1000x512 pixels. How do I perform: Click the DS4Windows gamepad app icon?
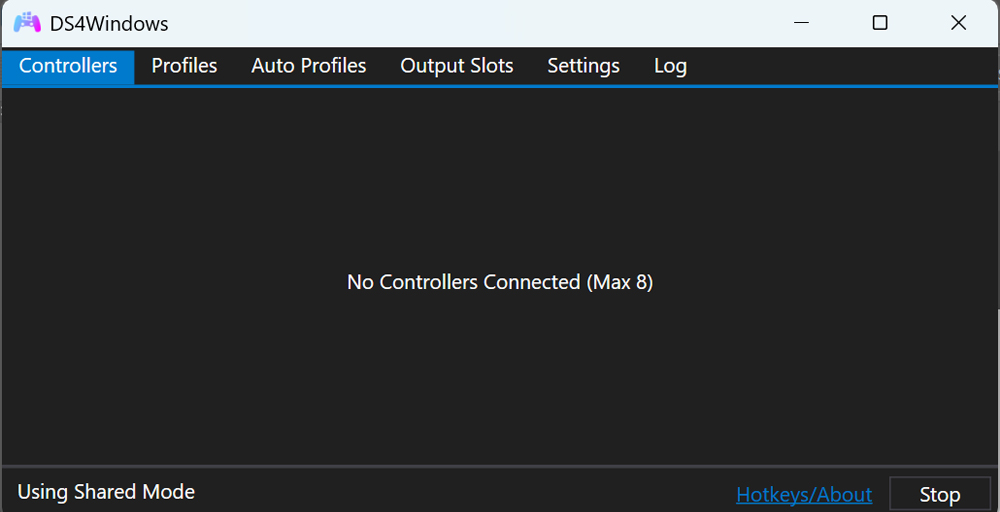(x=27, y=23)
